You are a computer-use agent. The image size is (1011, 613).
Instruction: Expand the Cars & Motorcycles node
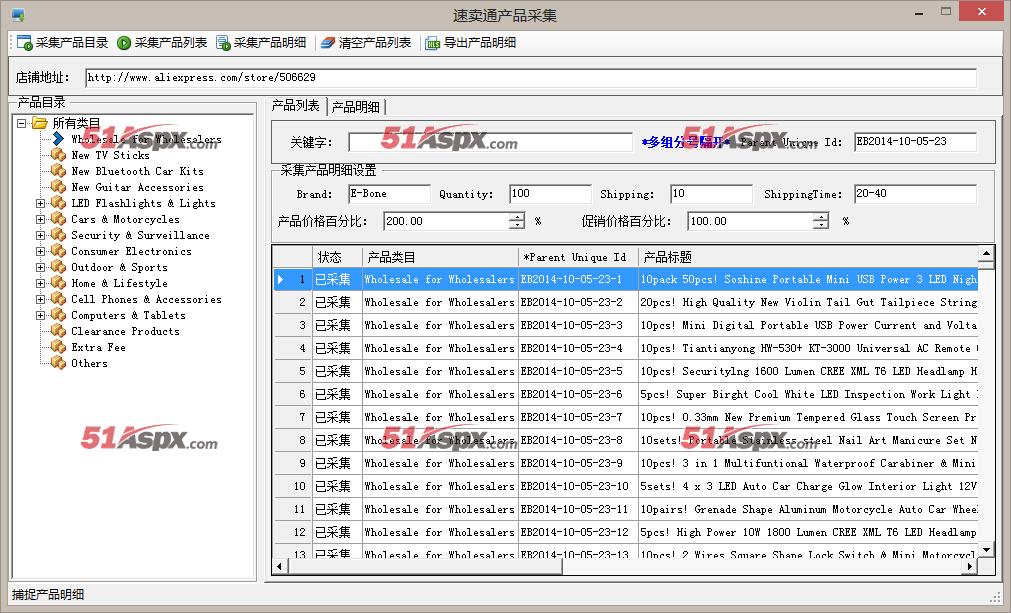click(41, 219)
